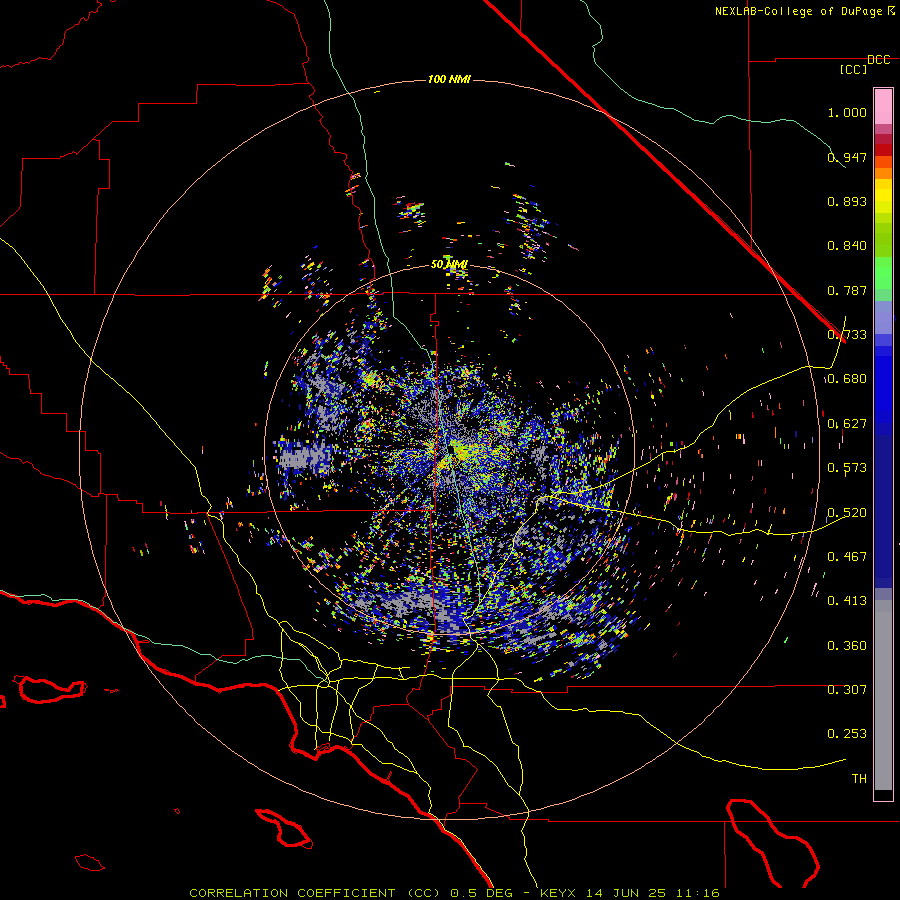The width and height of the screenshot is (900, 900).
Task: Click the black radar site dot at the center
Action: [x=451, y=451]
